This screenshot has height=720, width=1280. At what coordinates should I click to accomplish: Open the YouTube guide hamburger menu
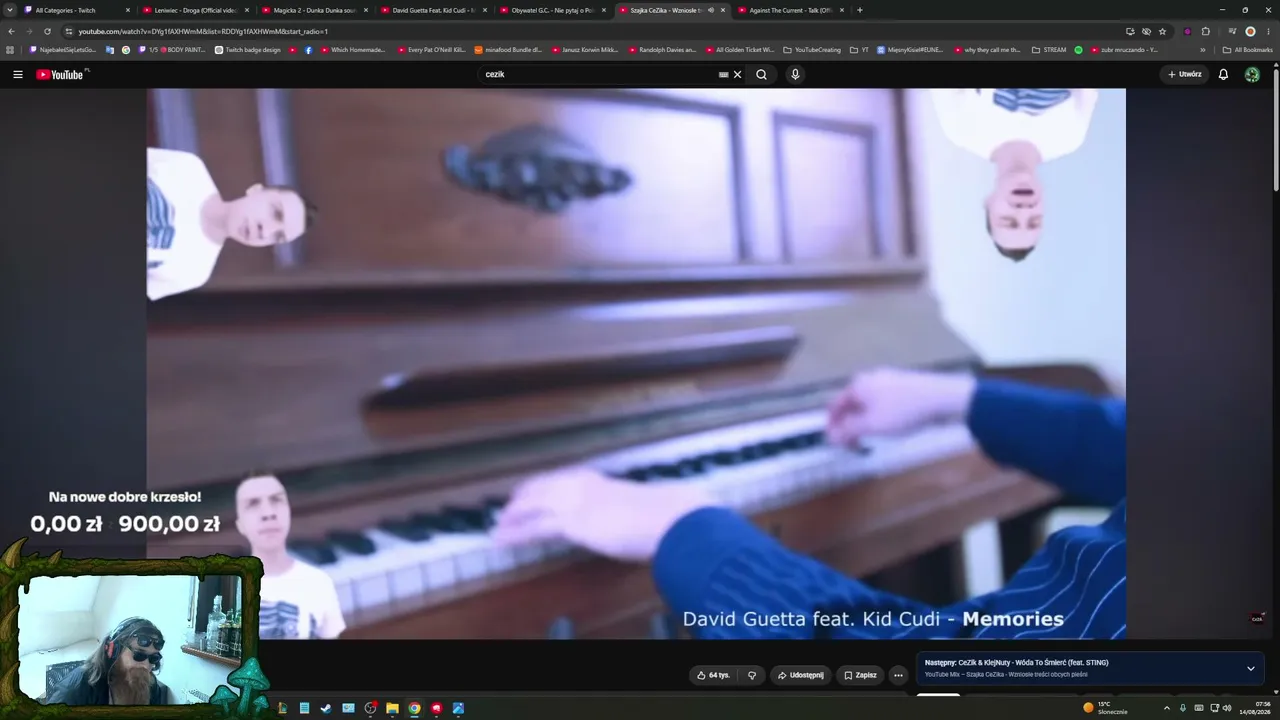click(x=18, y=74)
